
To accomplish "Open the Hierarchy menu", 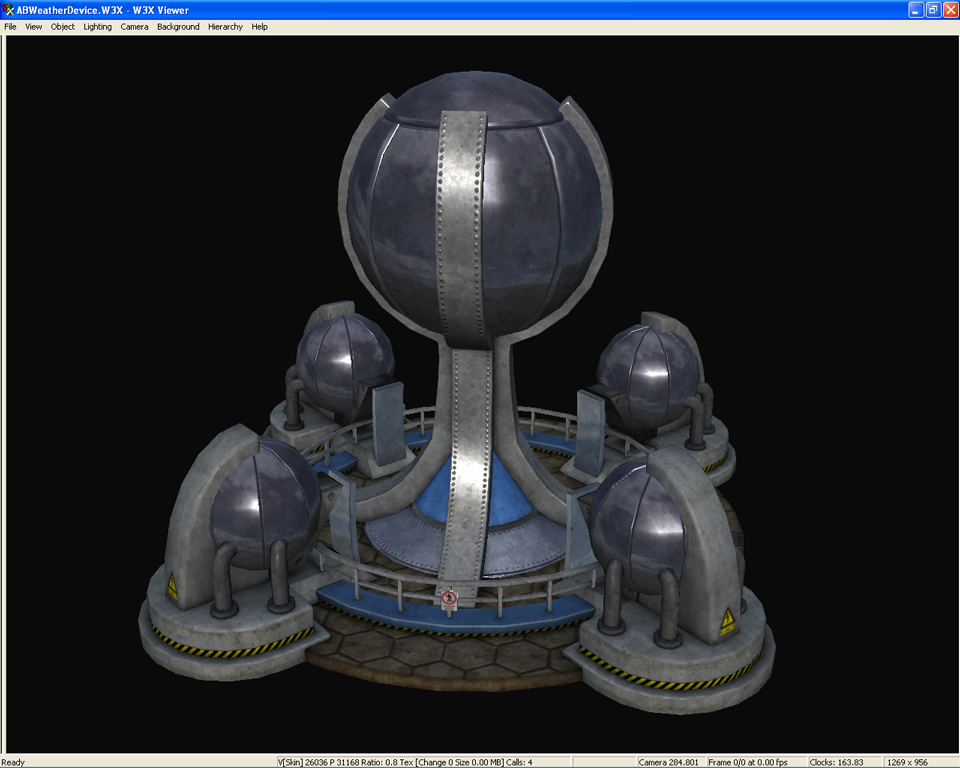I will point(225,27).
